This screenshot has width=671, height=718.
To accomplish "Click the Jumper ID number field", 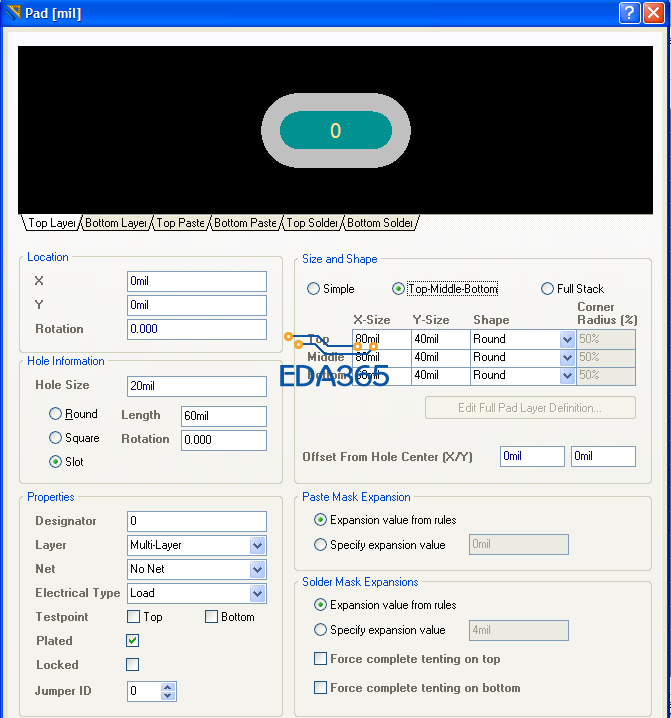I will 144,691.
